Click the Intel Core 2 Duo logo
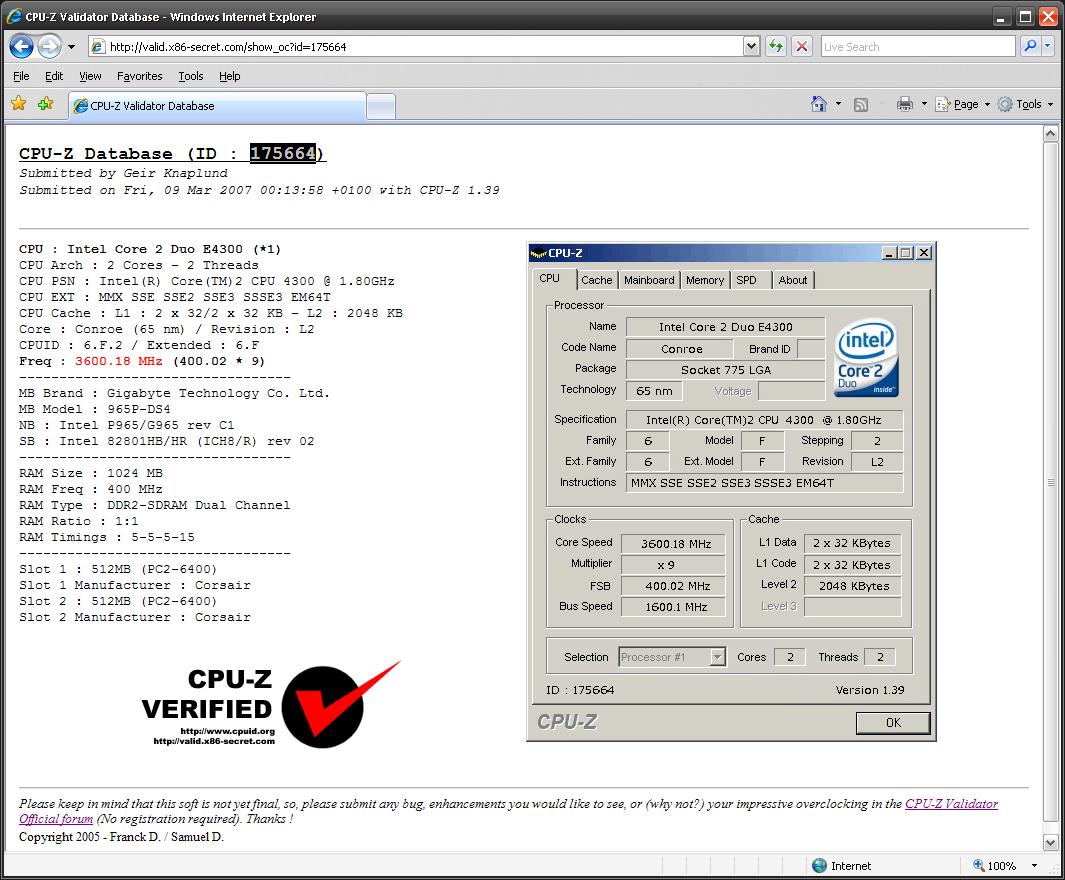This screenshot has height=880, width=1065. pos(866,358)
